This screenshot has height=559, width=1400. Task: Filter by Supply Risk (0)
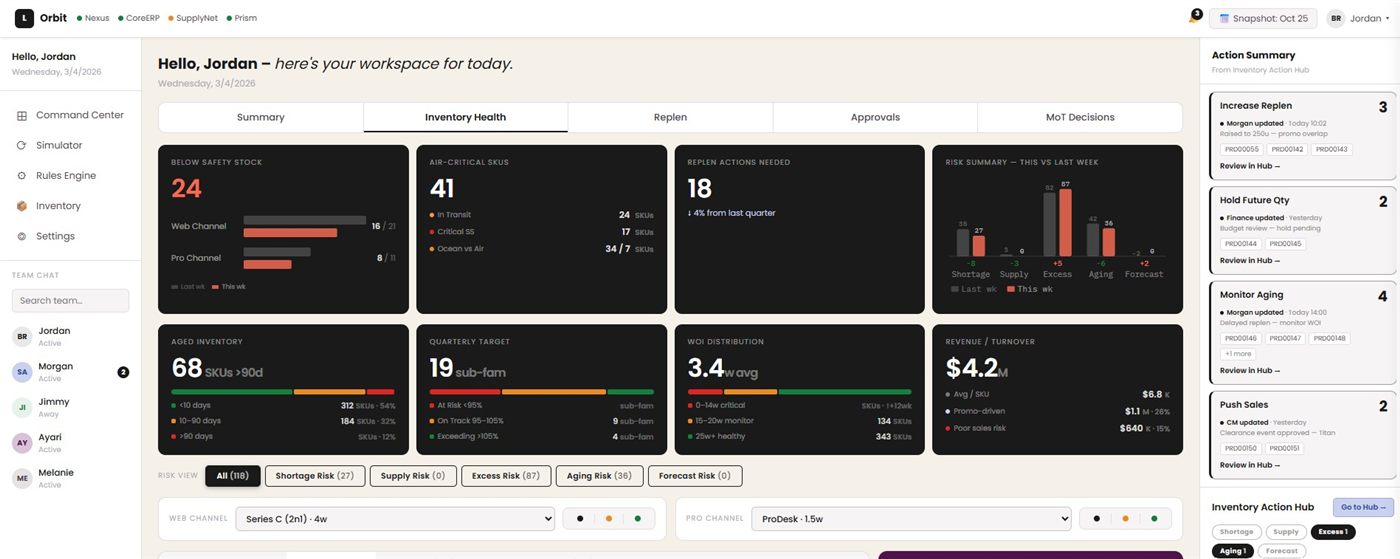(413, 476)
